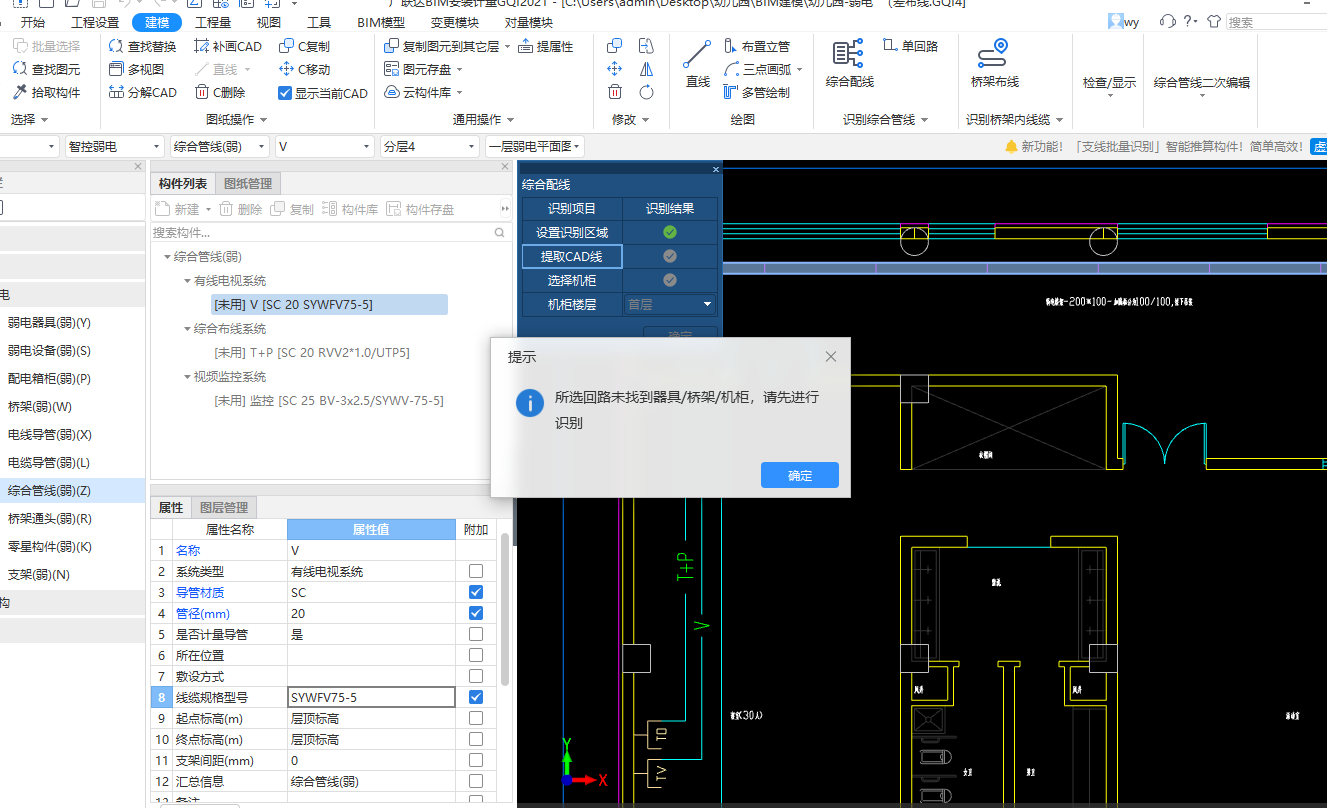Image resolution: width=1327 pixels, height=808 pixels.
Task: Click the rotate icon in 修改 group
Action: 646,92
